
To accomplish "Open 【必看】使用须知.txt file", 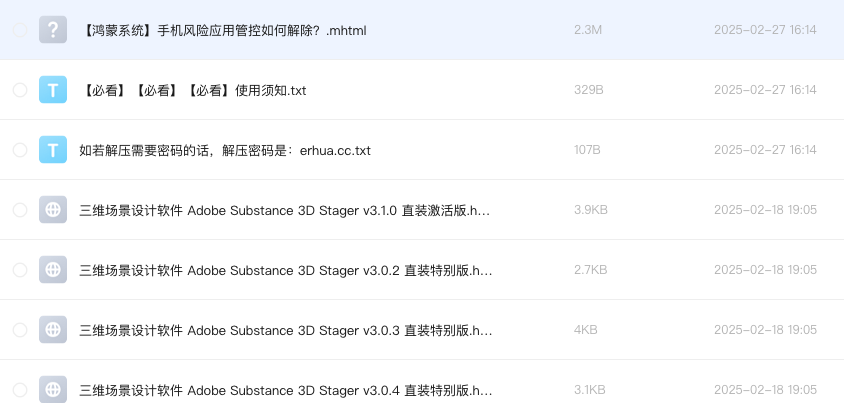I will 193,90.
